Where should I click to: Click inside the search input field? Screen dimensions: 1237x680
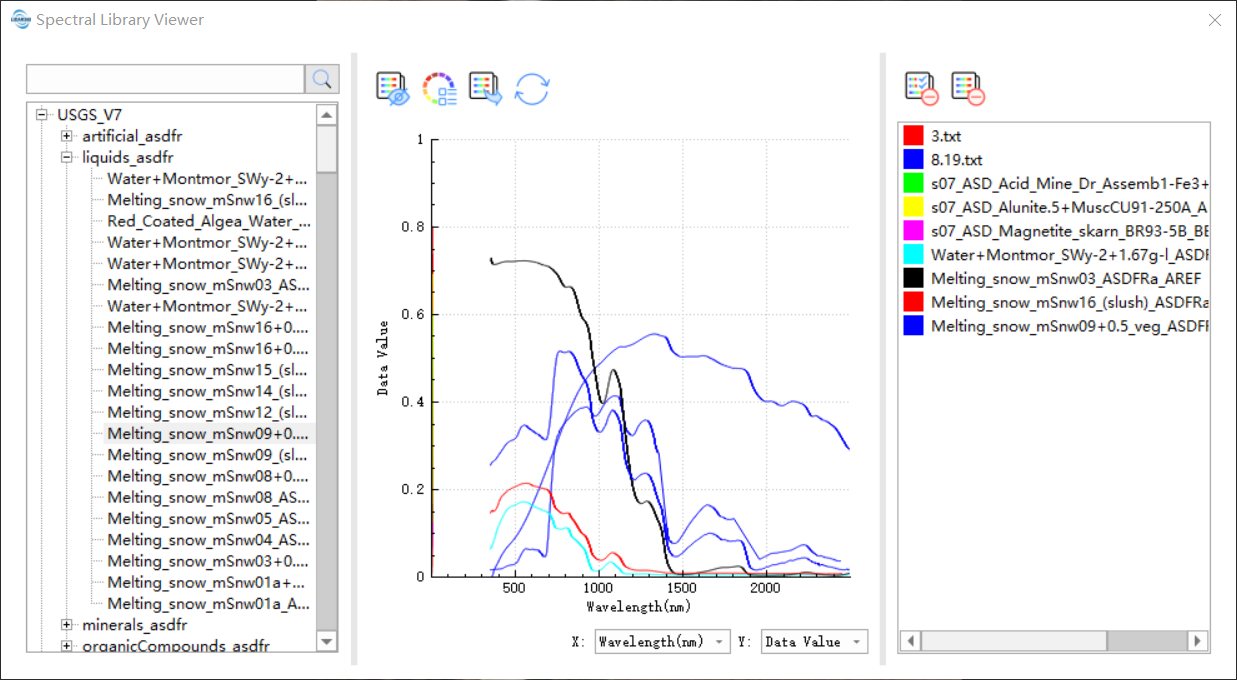165,78
